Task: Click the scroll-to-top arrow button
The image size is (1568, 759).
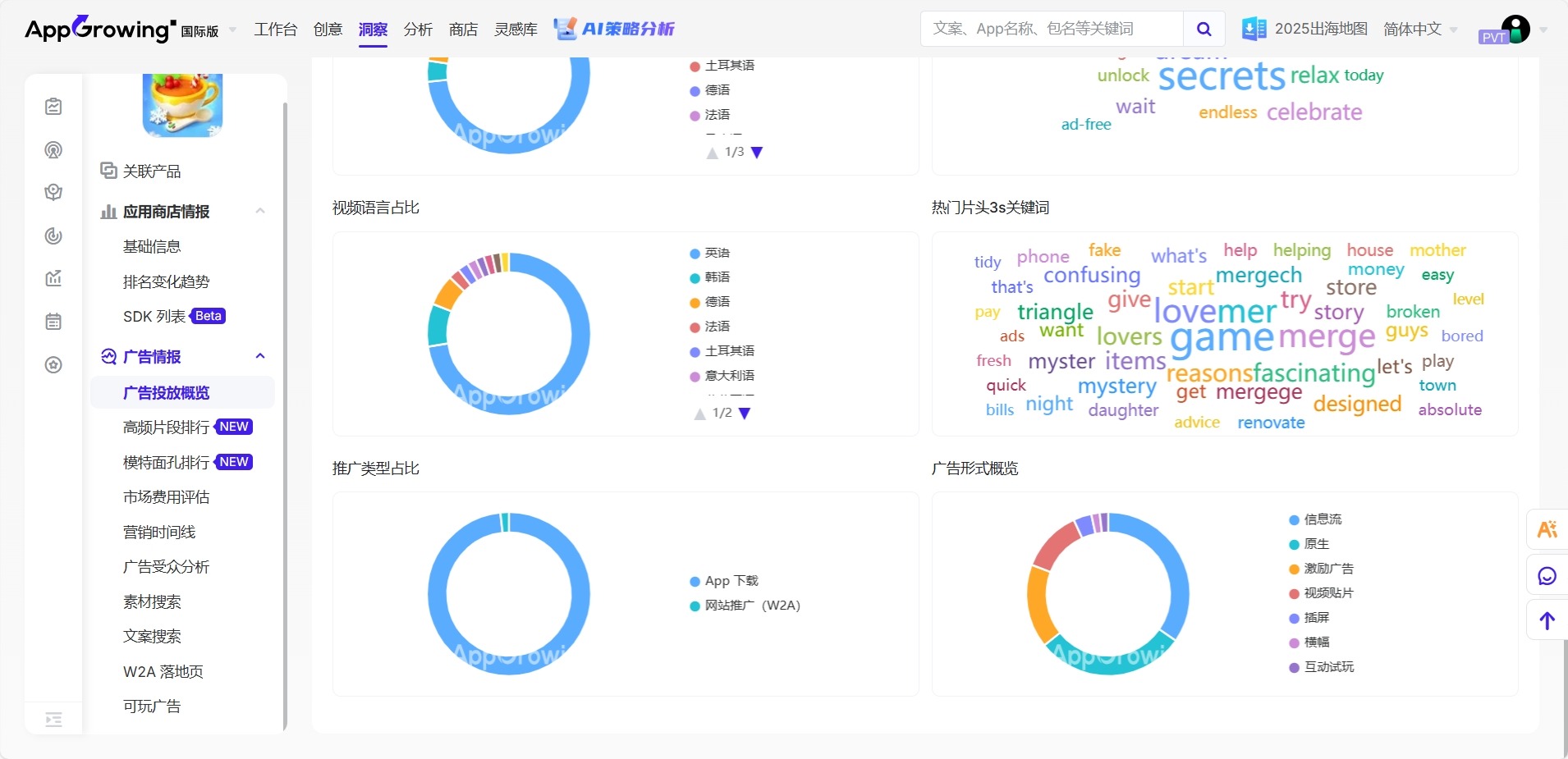Action: [x=1547, y=621]
